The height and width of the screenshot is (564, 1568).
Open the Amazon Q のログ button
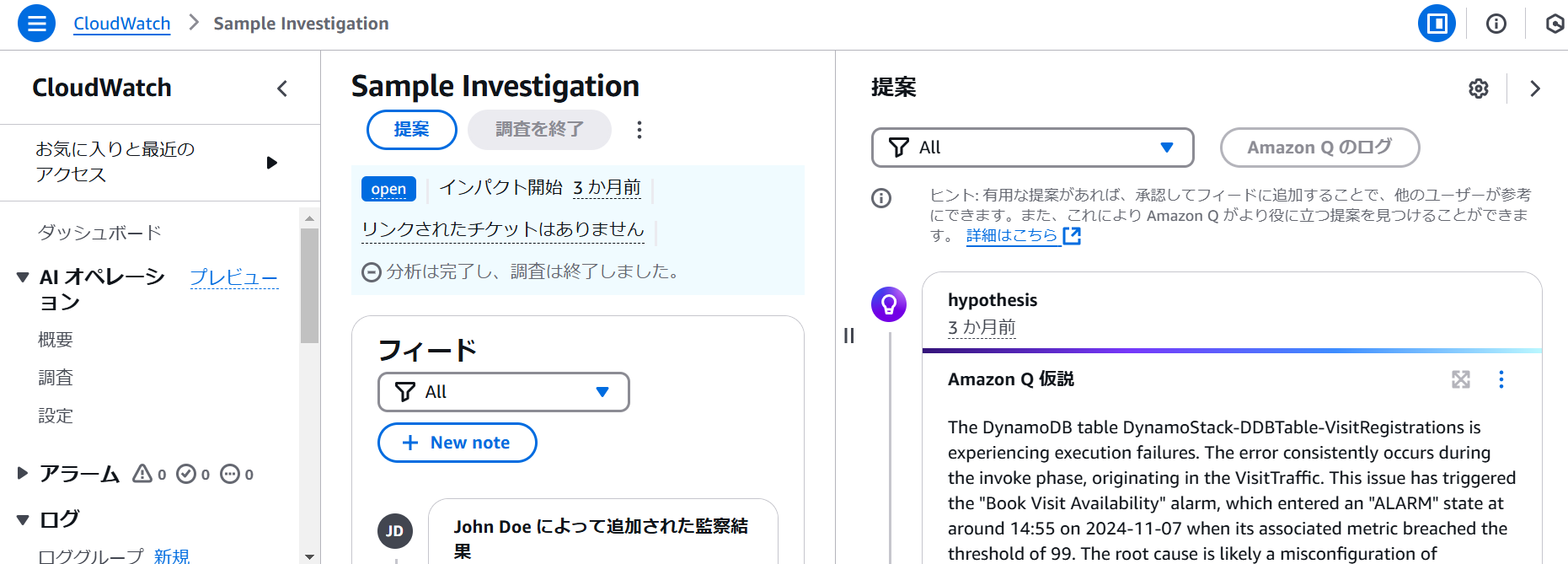[1319, 148]
